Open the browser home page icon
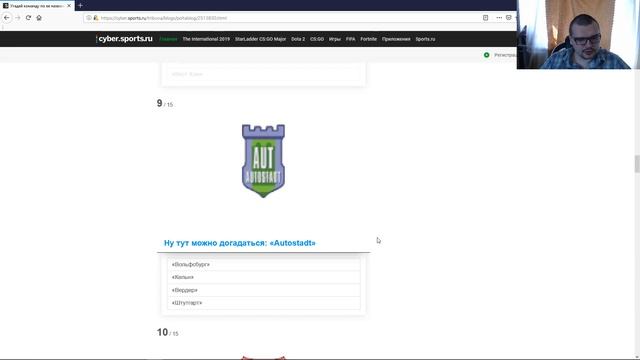The image size is (640, 360). point(39,18)
